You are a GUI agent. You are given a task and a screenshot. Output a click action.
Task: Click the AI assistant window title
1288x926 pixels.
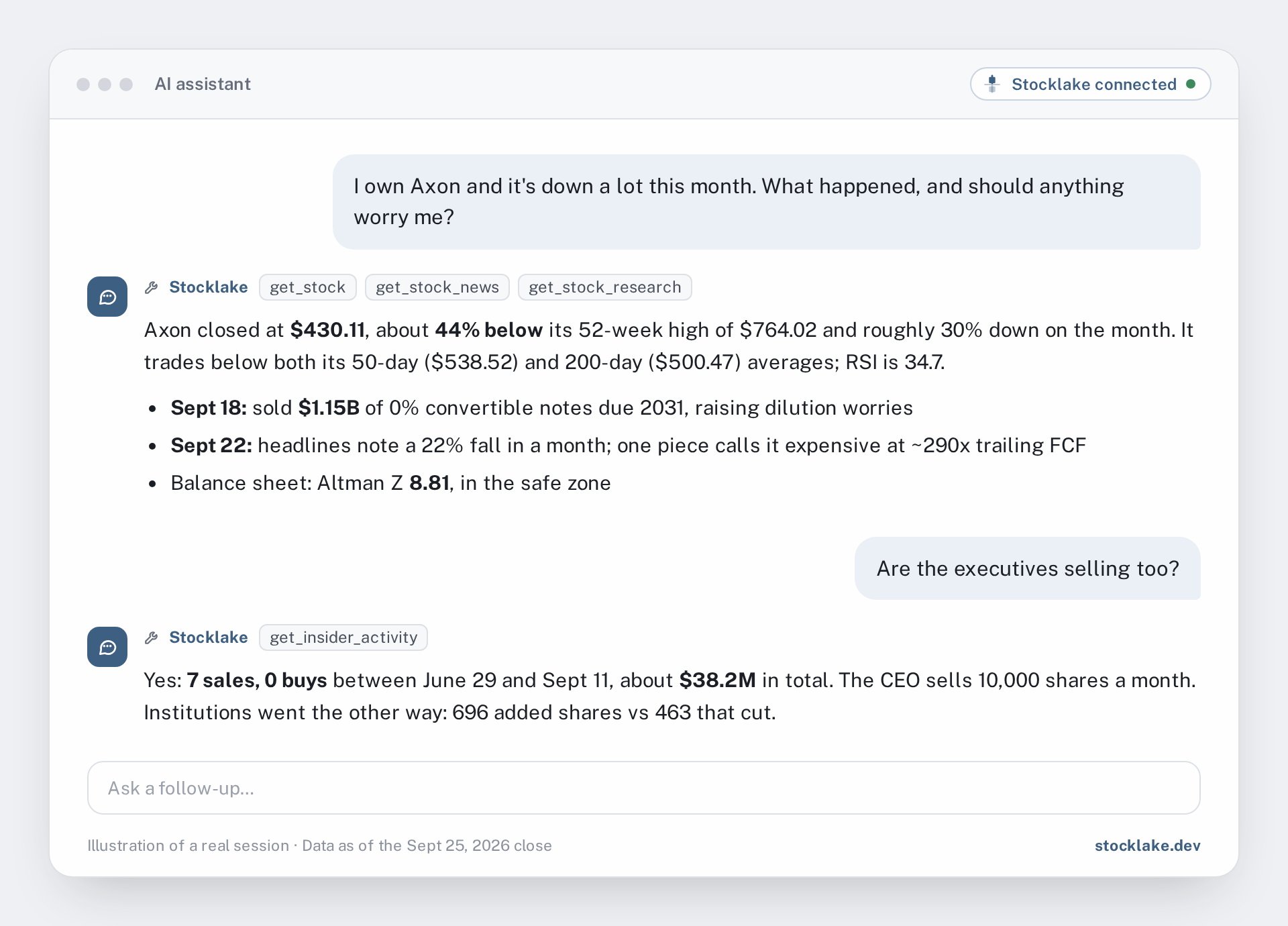point(203,84)
